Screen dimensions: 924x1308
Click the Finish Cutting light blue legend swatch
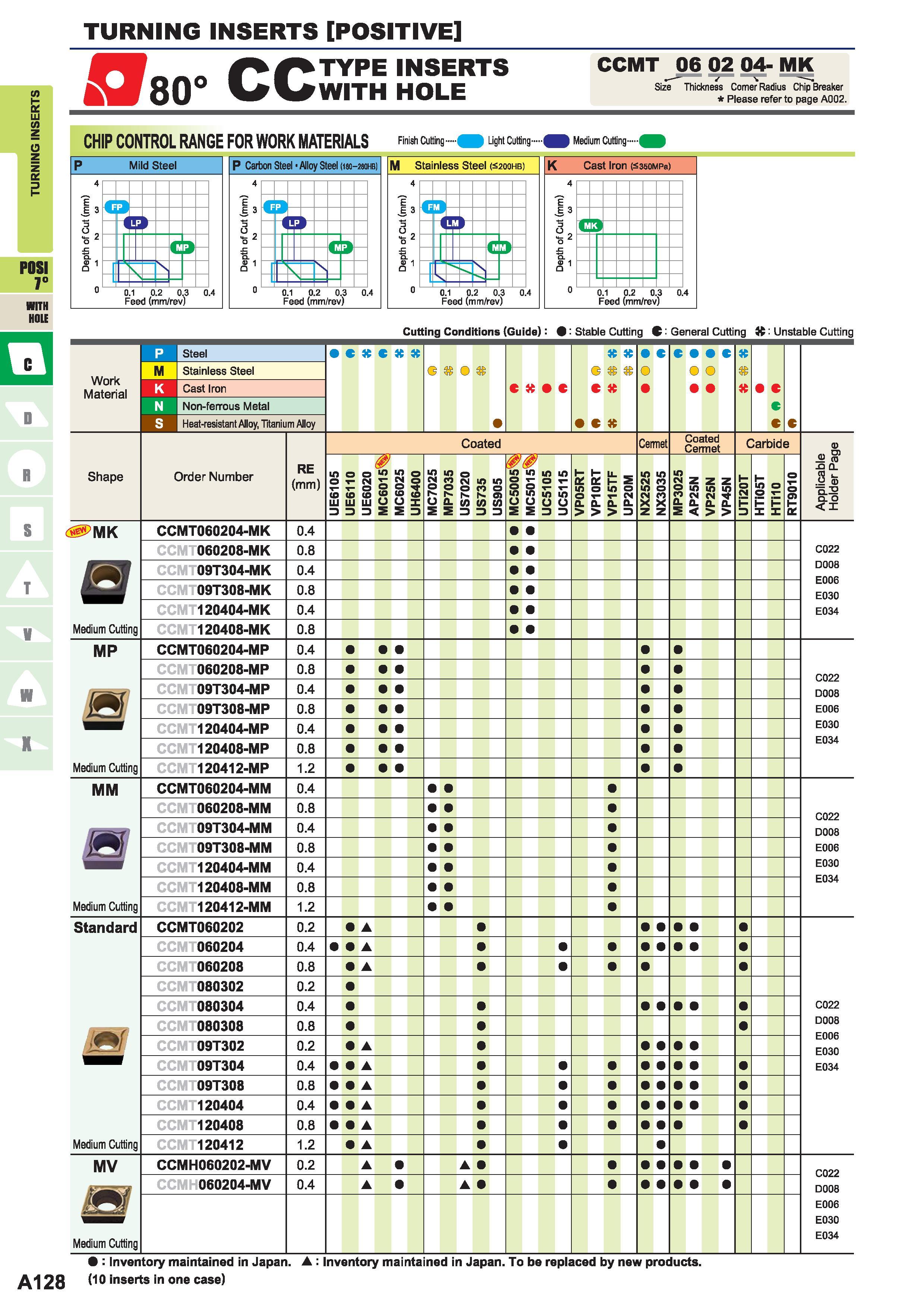tap(471, 141)
